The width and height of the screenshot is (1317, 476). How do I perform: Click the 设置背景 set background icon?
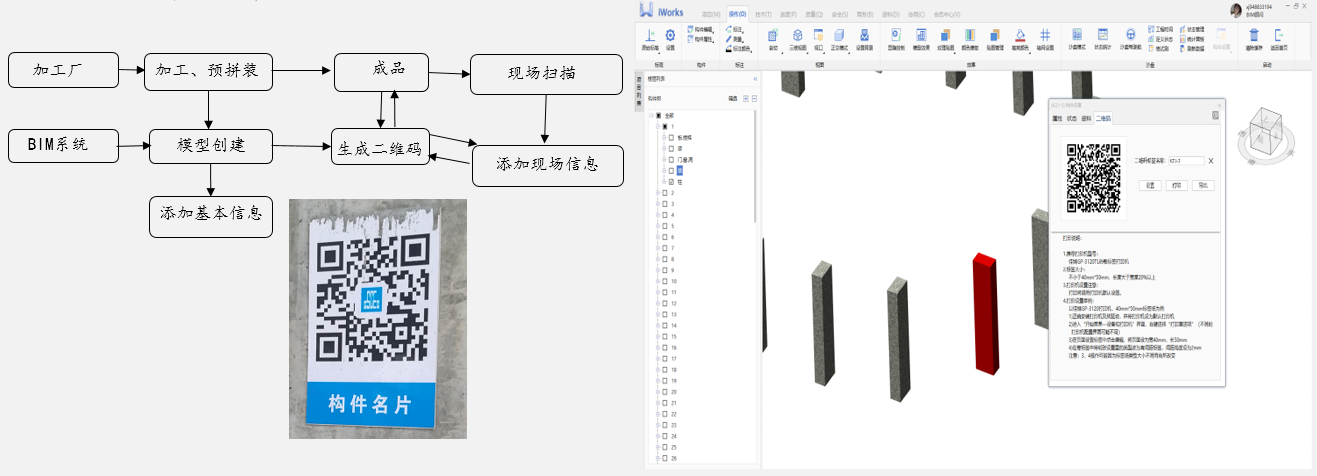(864, 35)
